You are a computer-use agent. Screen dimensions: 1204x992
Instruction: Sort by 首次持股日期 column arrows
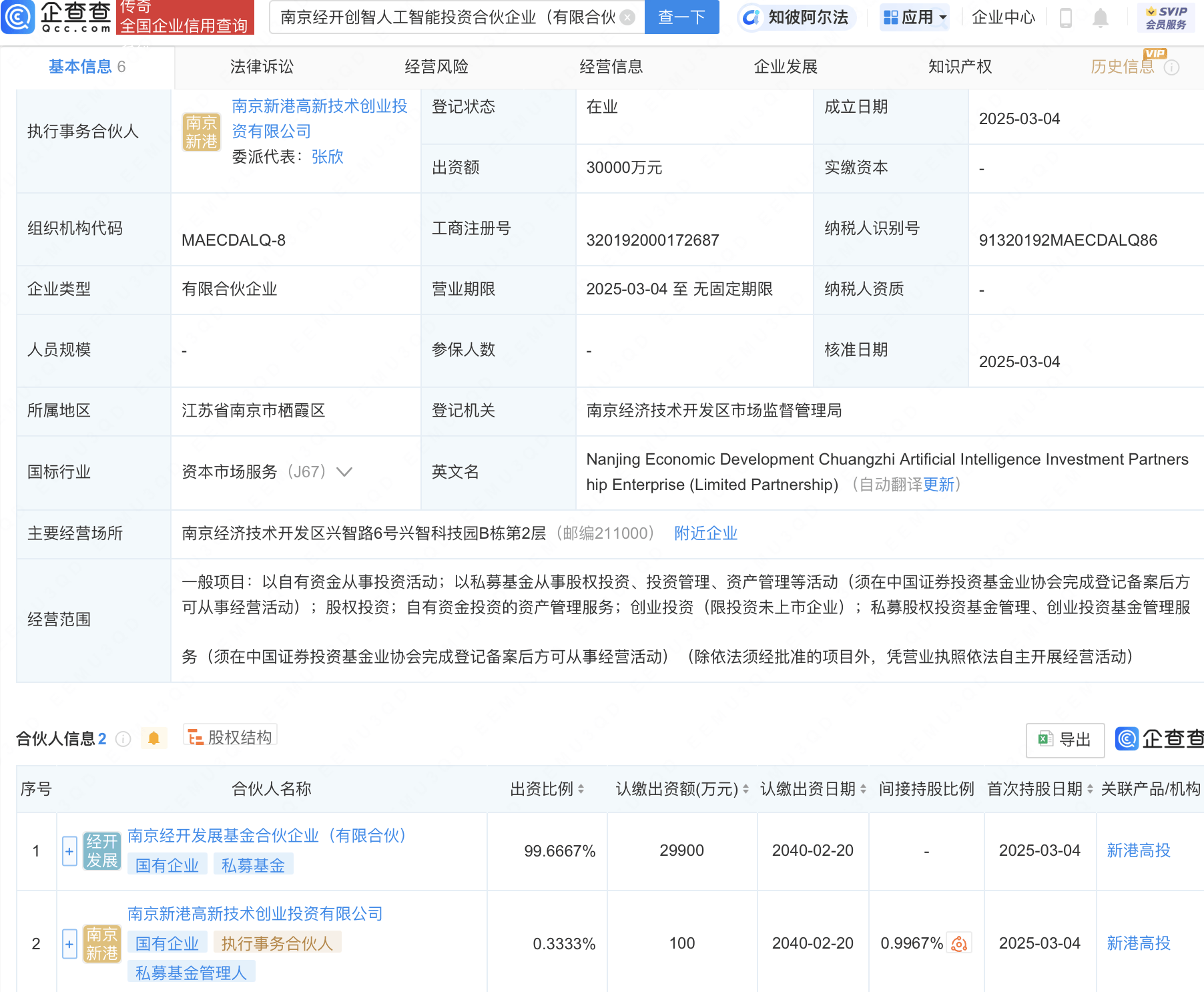pos(1090,789)
